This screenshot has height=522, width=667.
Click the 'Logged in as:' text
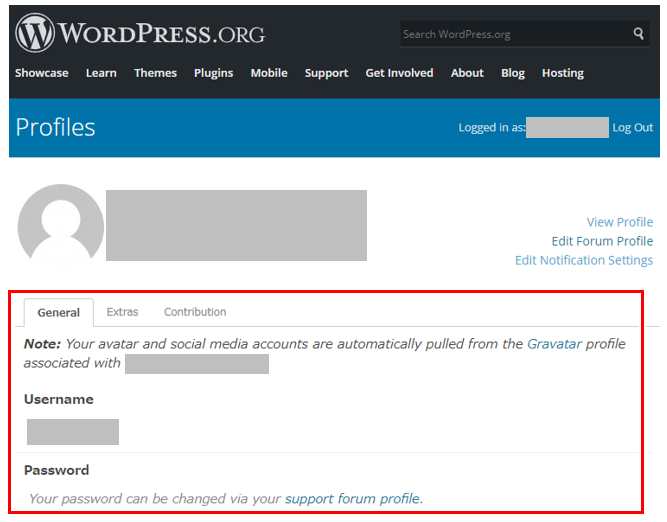[x=492, y=128]
